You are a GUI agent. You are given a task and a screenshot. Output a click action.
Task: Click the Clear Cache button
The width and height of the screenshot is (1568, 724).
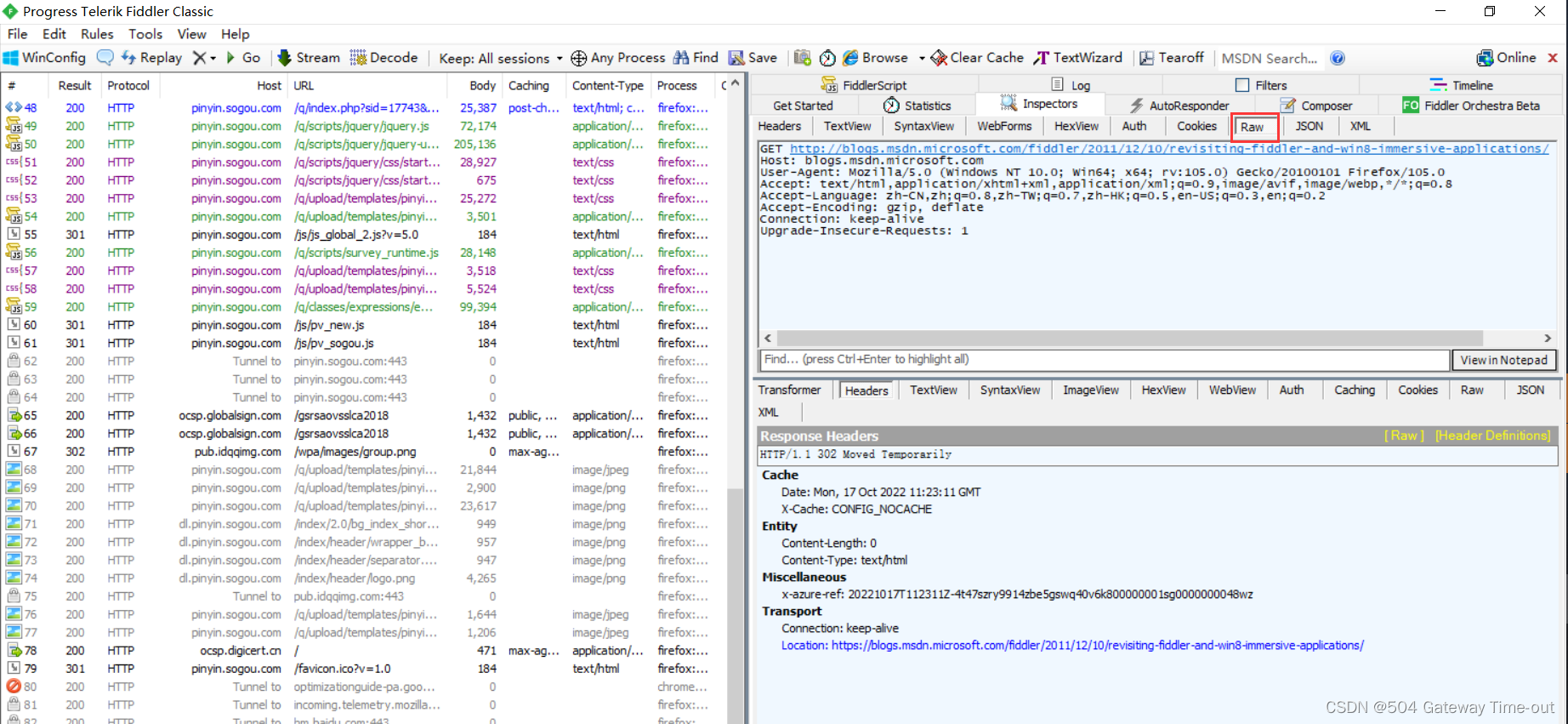977,58
